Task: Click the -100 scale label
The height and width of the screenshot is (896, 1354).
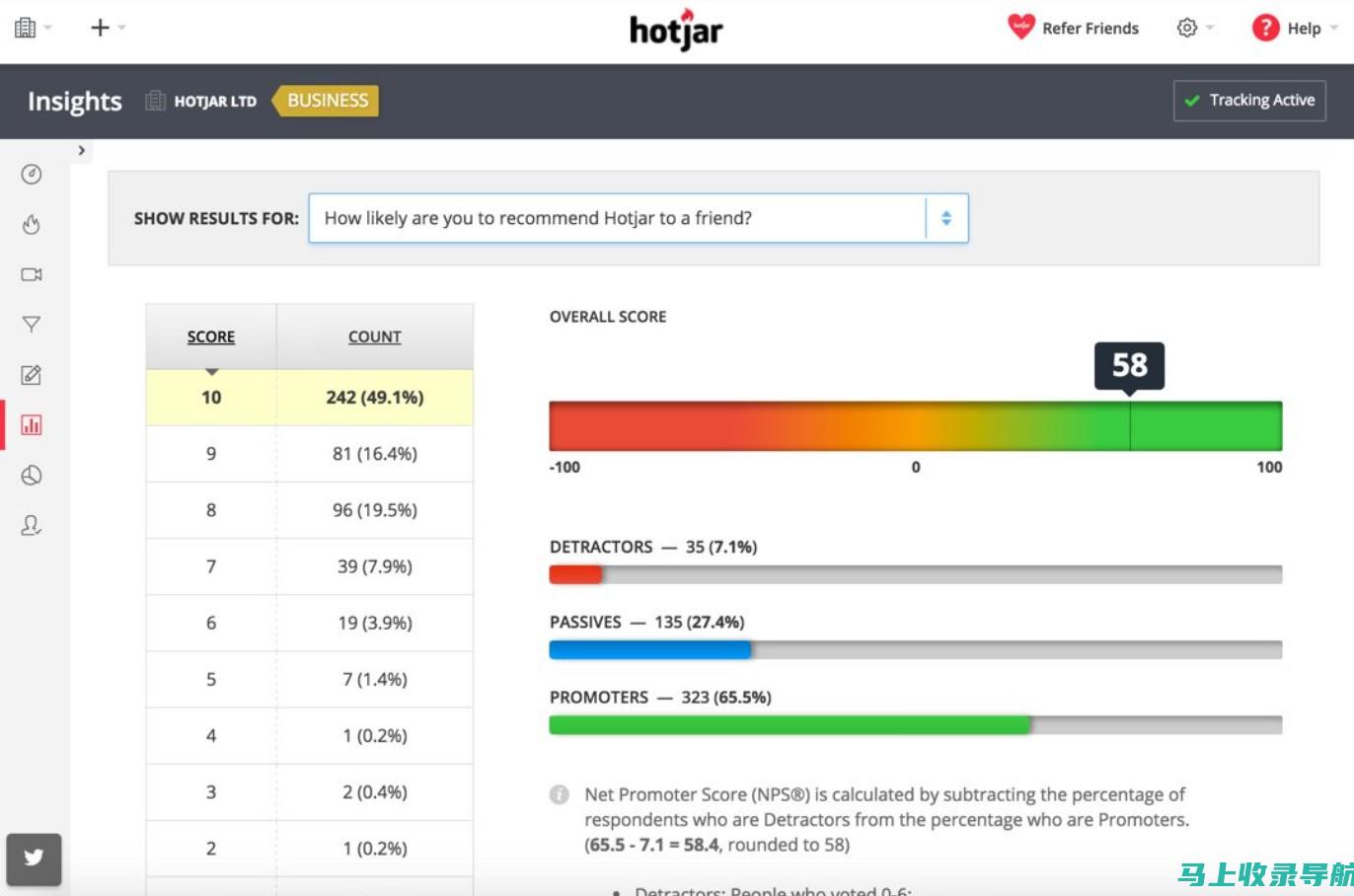Action: pyautogui.click(x=564, y=467)
